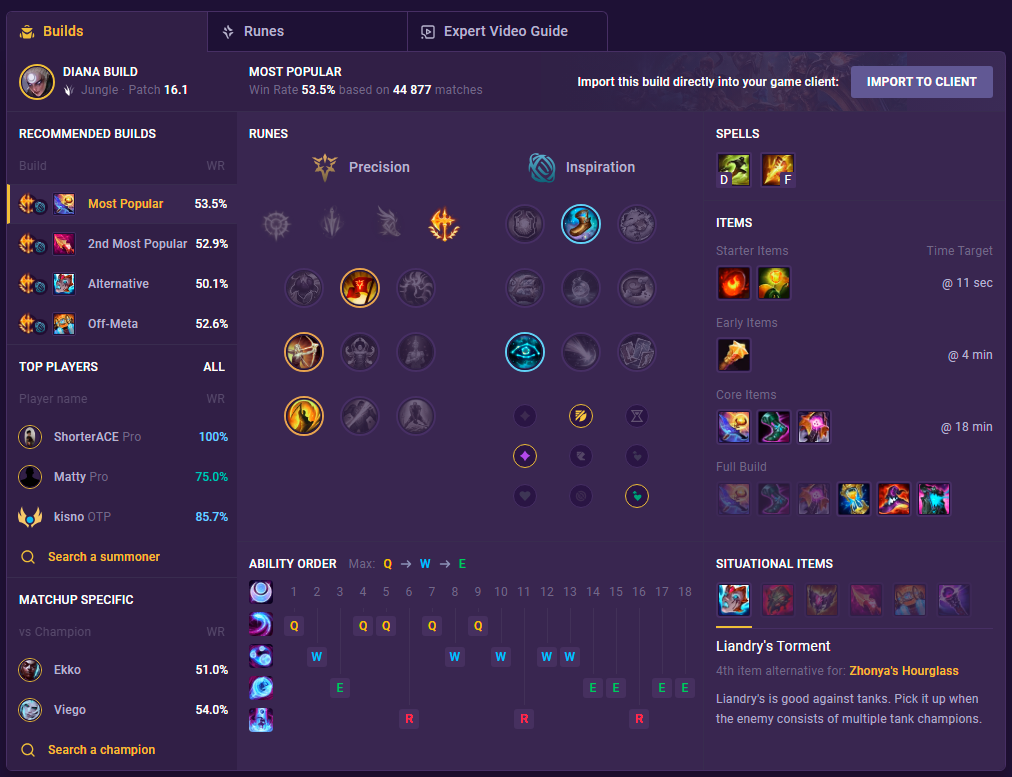Open the Expert Video Guide tab
1012x777 pixels.
(x=507, y=32)
